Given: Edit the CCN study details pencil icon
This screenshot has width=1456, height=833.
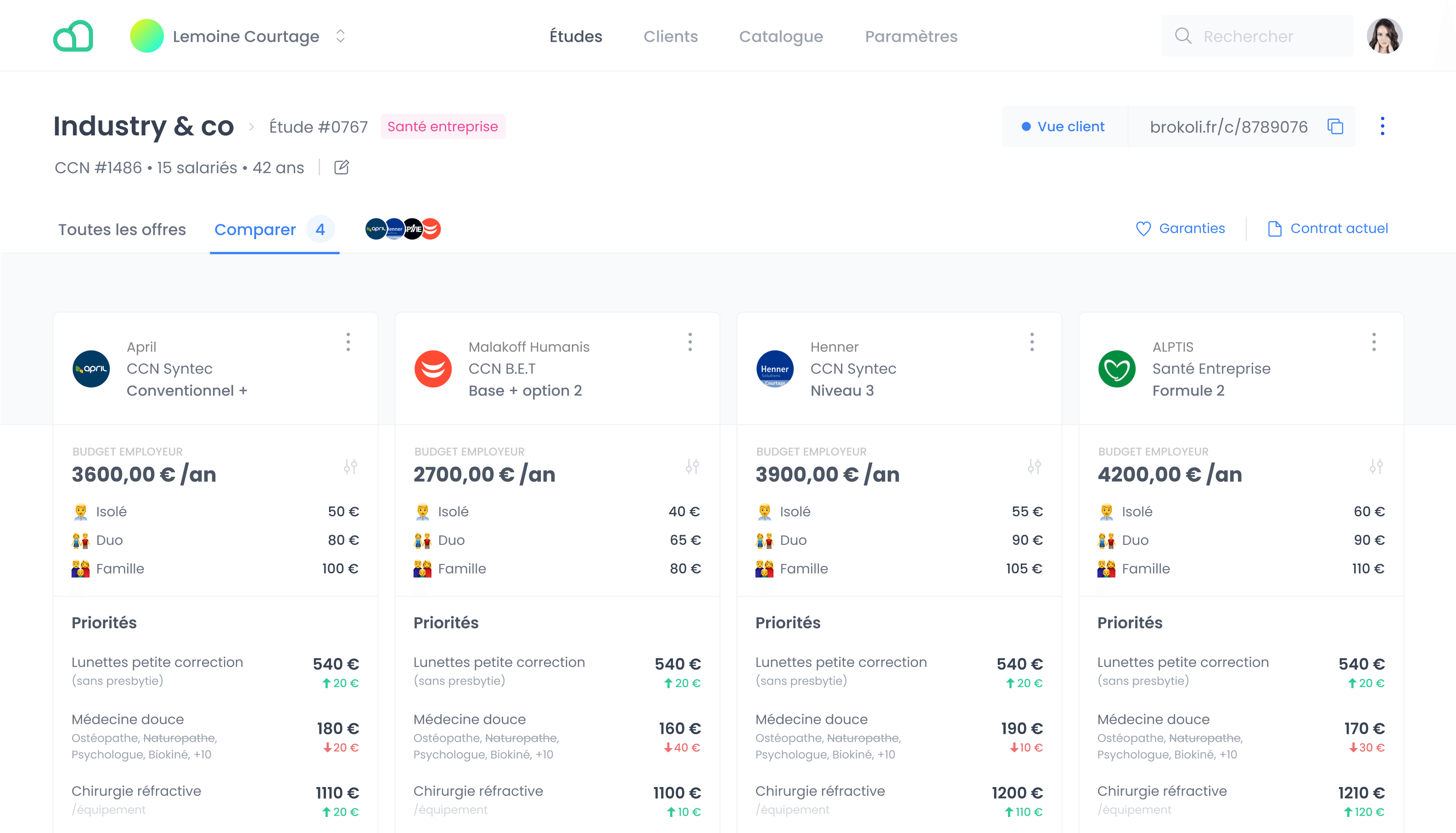Looking at the screenshot, I should tap(342, 168).
